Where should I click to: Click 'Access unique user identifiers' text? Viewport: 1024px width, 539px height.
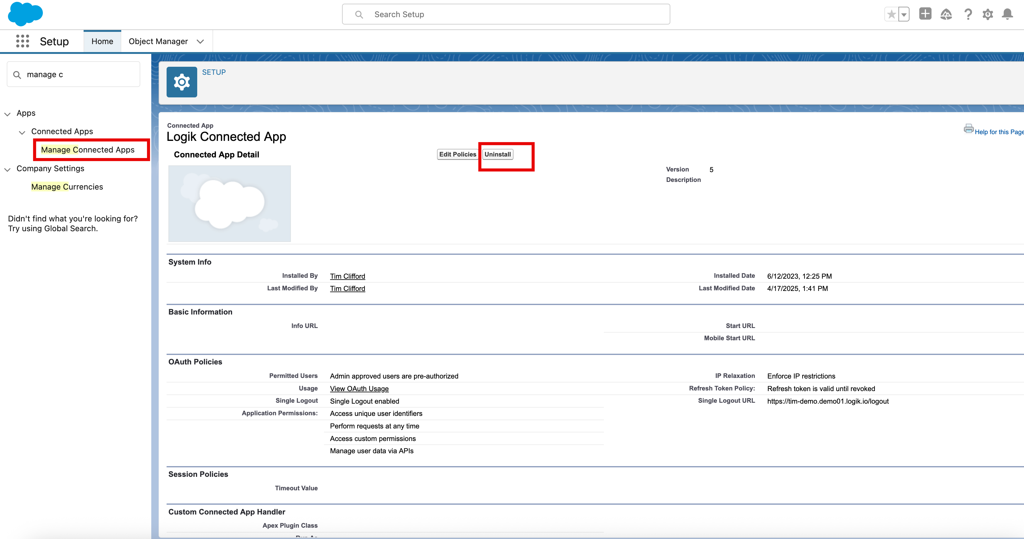pos(376,414)
